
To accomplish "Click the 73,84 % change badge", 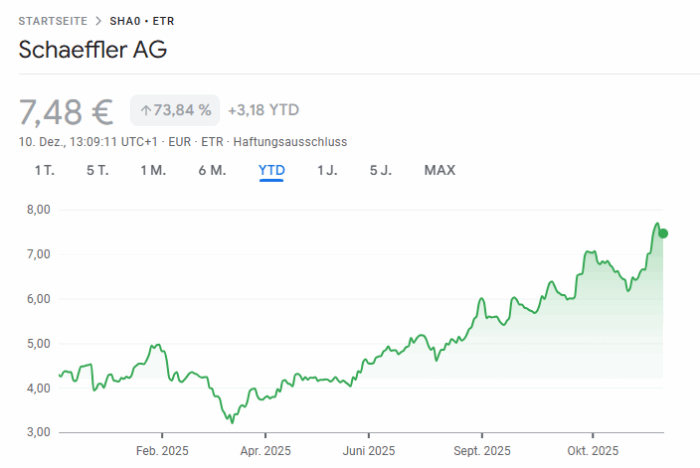I will pos(175,110).
